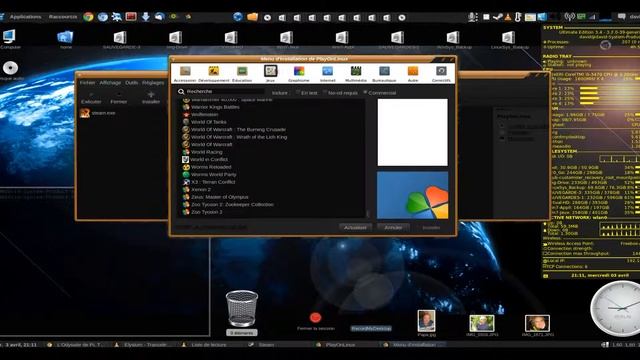Click Fermer toolbar button in PlayOnLinux
The image size is (640, 360).
point(119,98)
